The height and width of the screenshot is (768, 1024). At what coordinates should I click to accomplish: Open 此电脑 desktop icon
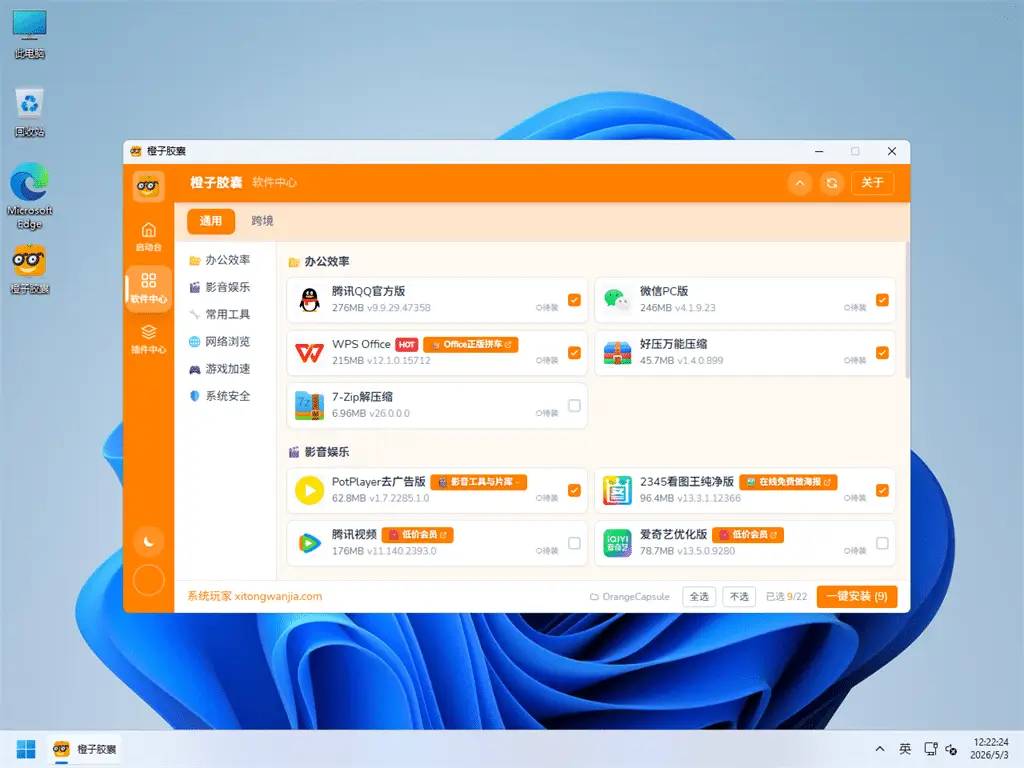[x=29, y=34]
